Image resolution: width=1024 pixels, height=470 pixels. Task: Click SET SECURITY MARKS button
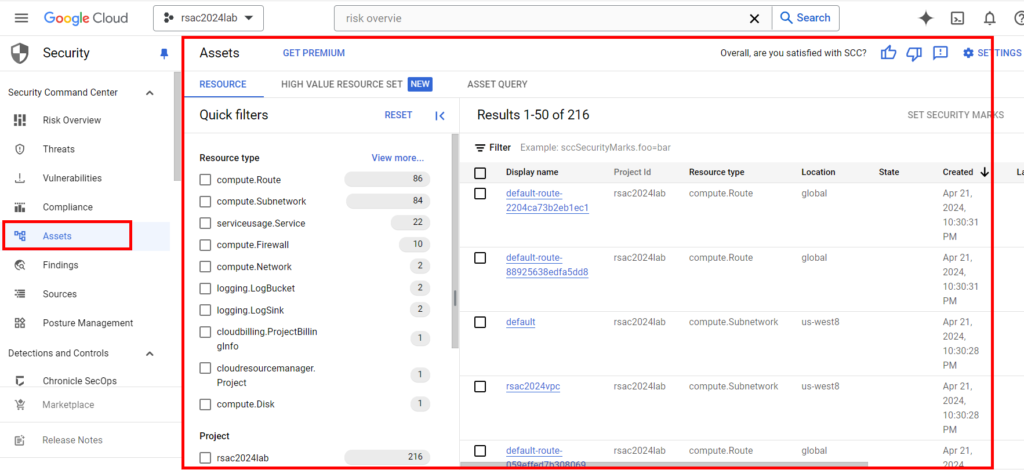955,115
